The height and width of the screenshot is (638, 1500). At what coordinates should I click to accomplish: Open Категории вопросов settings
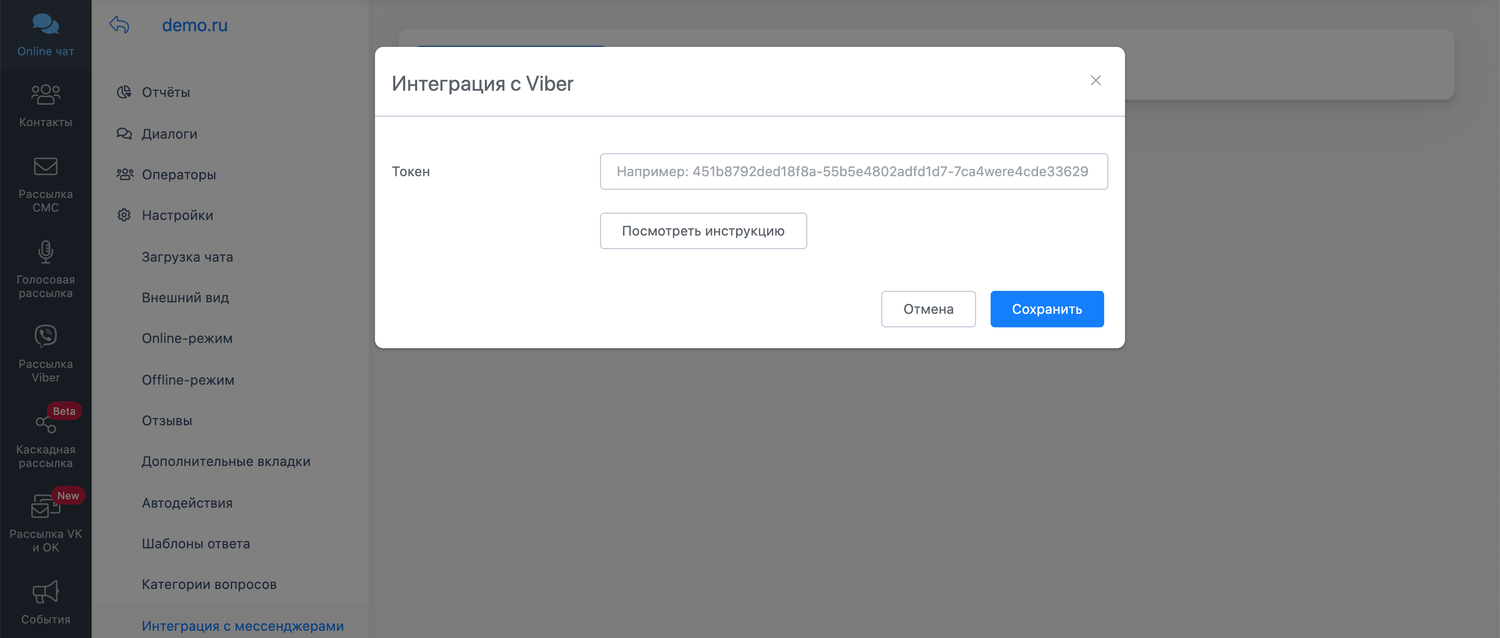(209, 584)
